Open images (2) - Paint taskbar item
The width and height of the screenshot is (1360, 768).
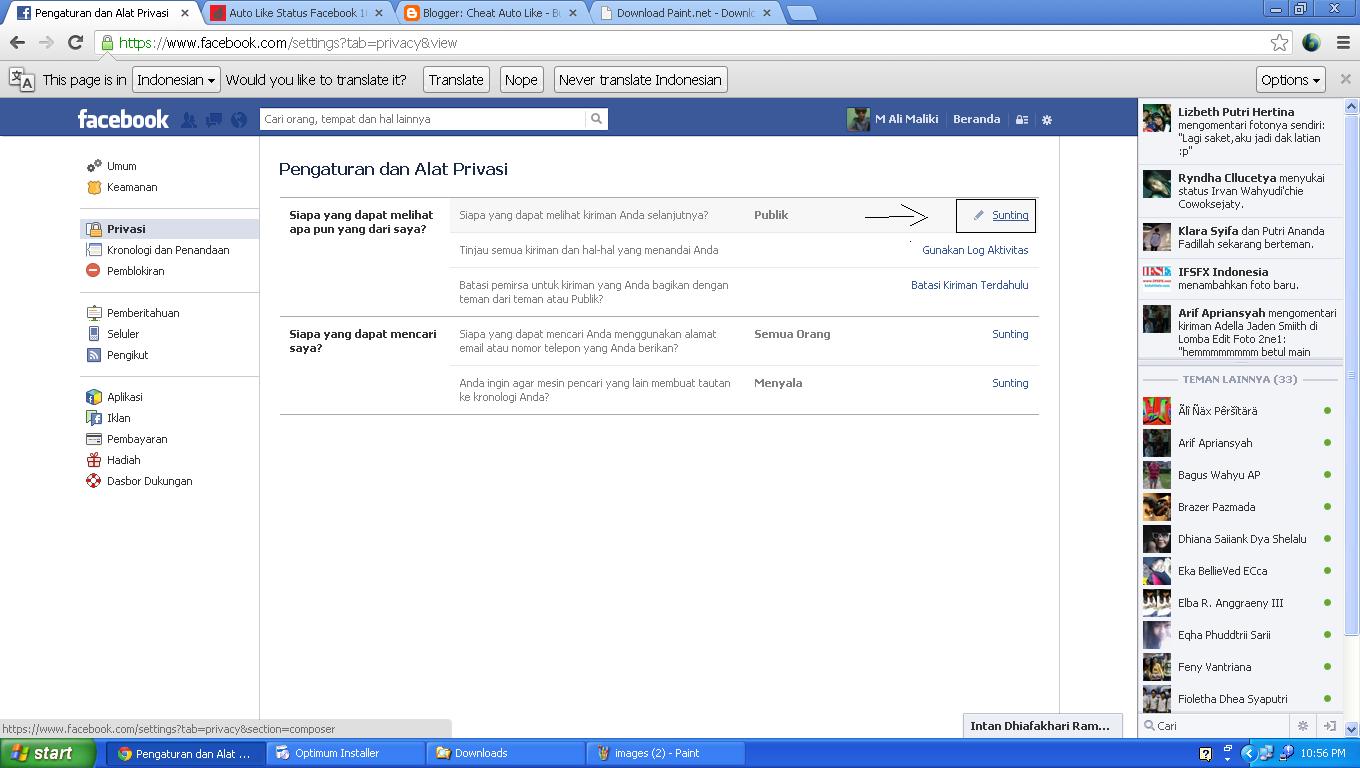pos(666,753)
